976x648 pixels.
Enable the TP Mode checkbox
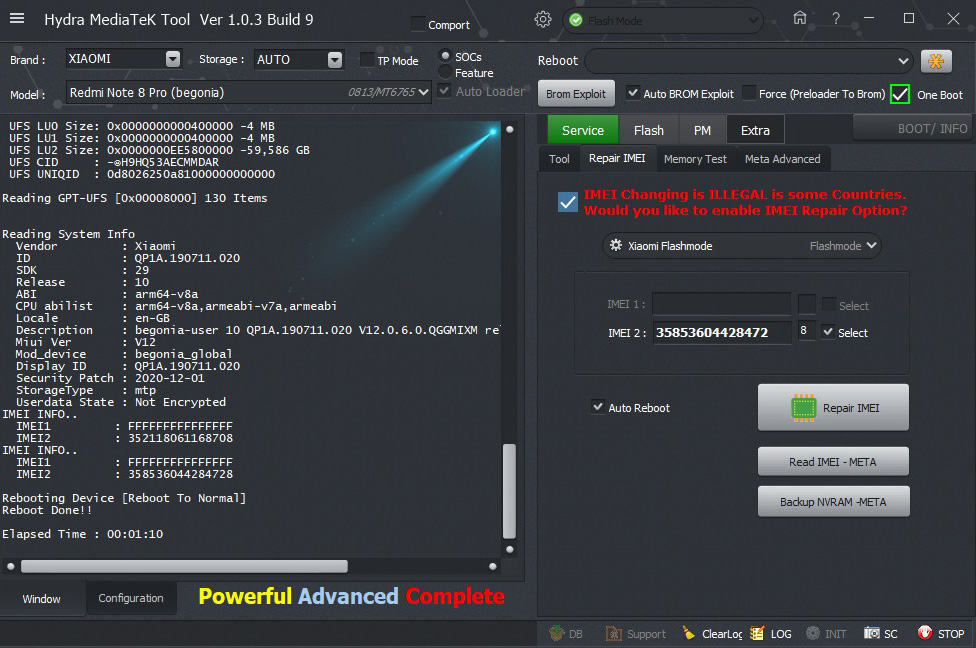pyautogui.click(x=367, y=60)
